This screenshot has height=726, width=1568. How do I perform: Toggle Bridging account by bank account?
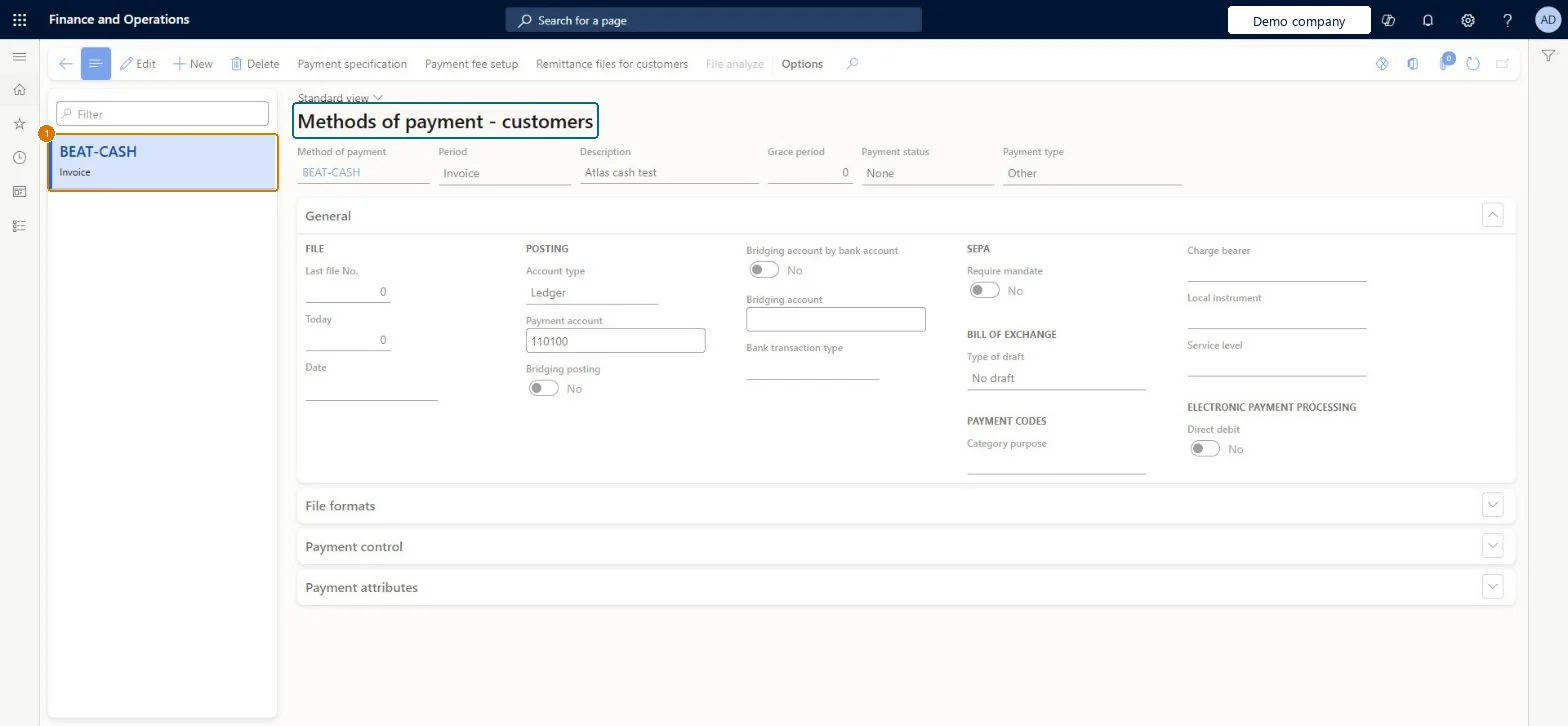click(x=764, y=270)
